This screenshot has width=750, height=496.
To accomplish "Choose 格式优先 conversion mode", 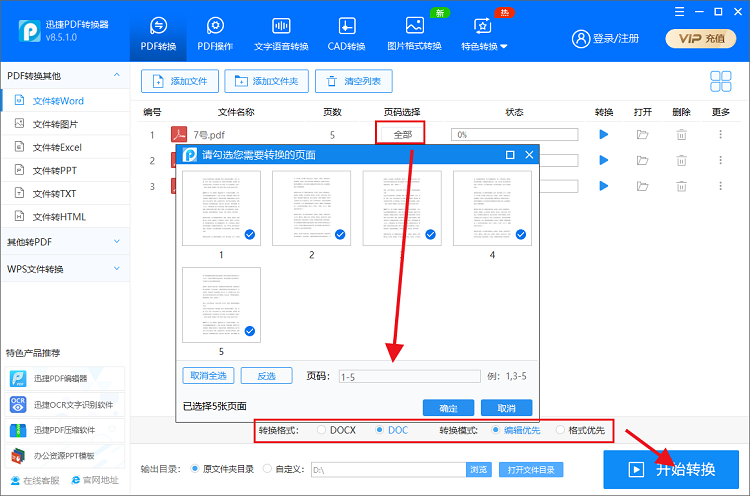I will (560, 430).
